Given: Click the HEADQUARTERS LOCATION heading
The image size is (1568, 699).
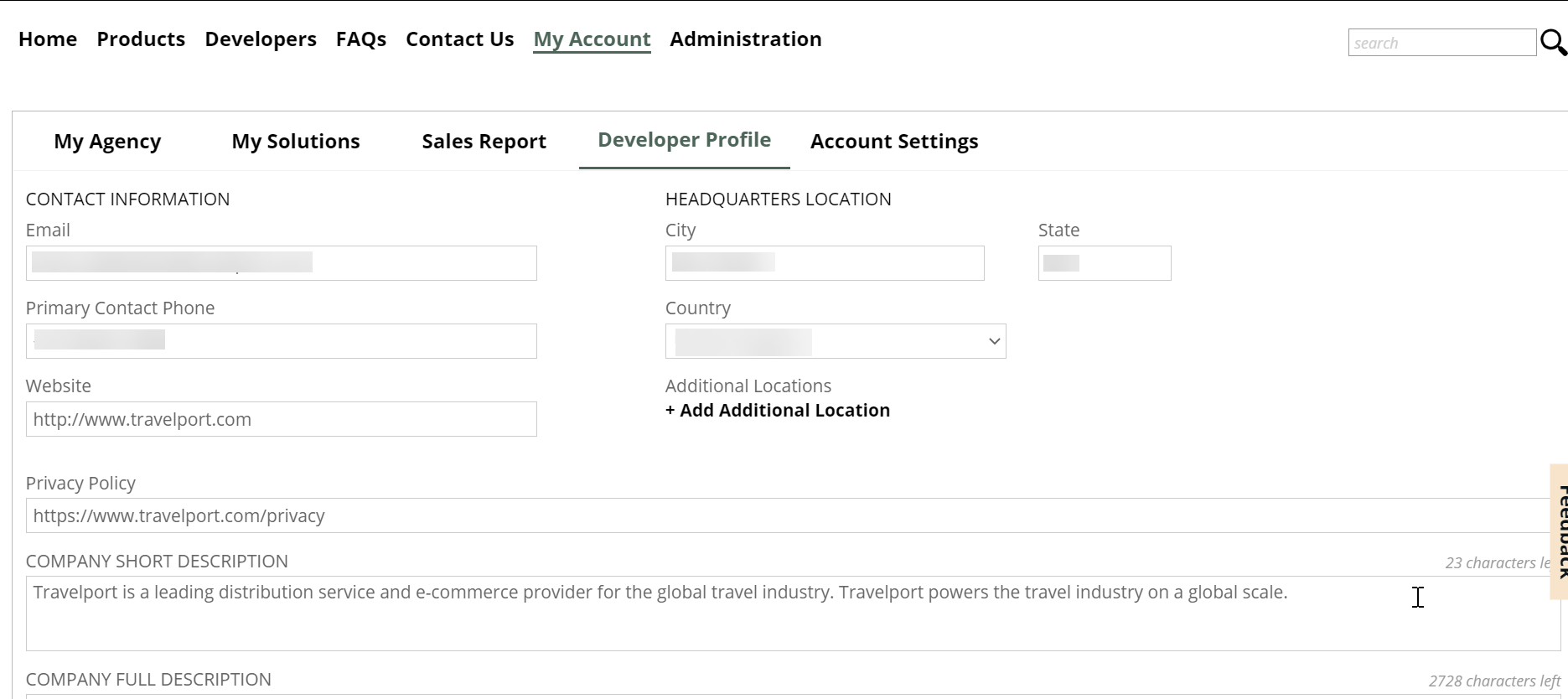Looking at the screenshot, I should coord(779,199).
